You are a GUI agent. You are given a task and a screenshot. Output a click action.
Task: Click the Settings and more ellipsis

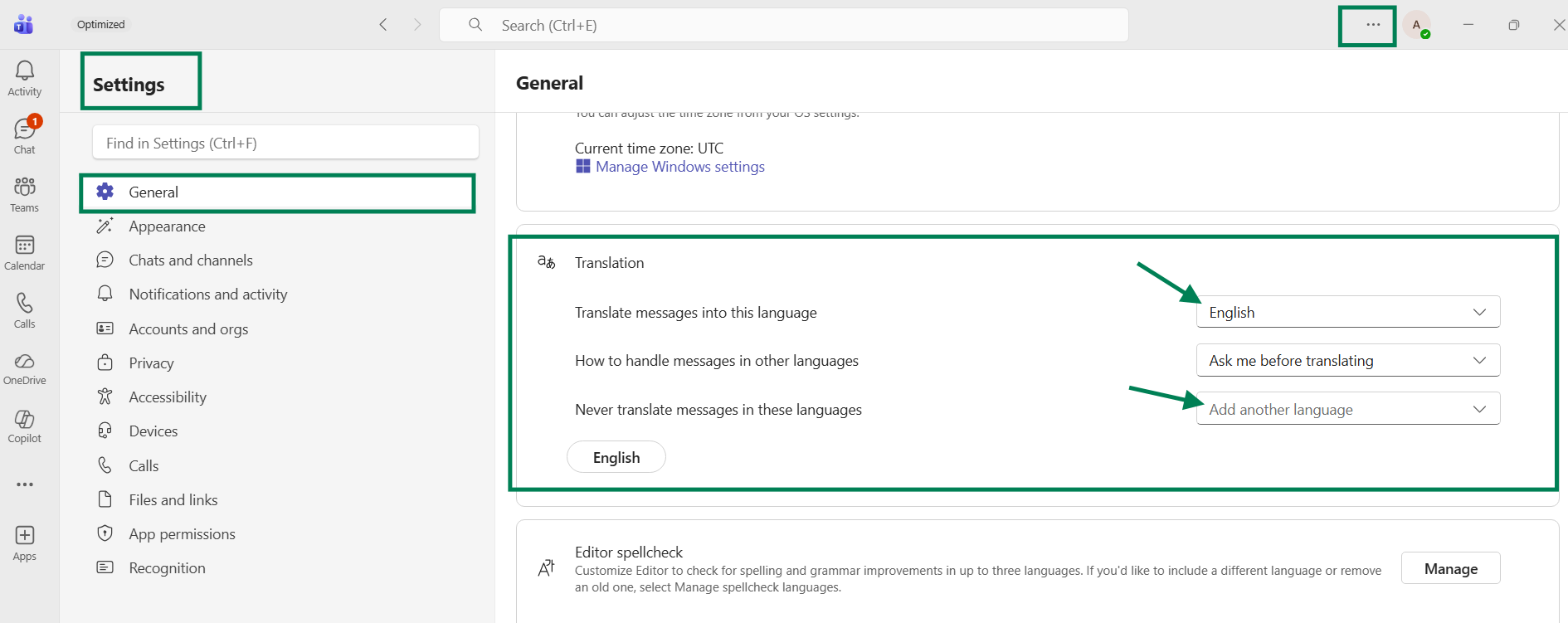(x=1373, y=25)
